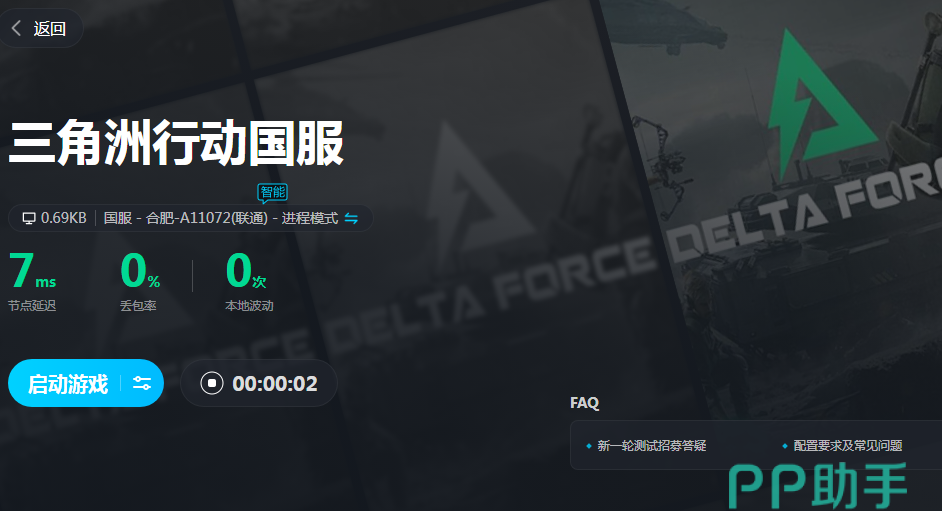942x511 pixels.
Task: Open the 新一轮测试招募答疑 FAQ link
Action: coord(651,446)
